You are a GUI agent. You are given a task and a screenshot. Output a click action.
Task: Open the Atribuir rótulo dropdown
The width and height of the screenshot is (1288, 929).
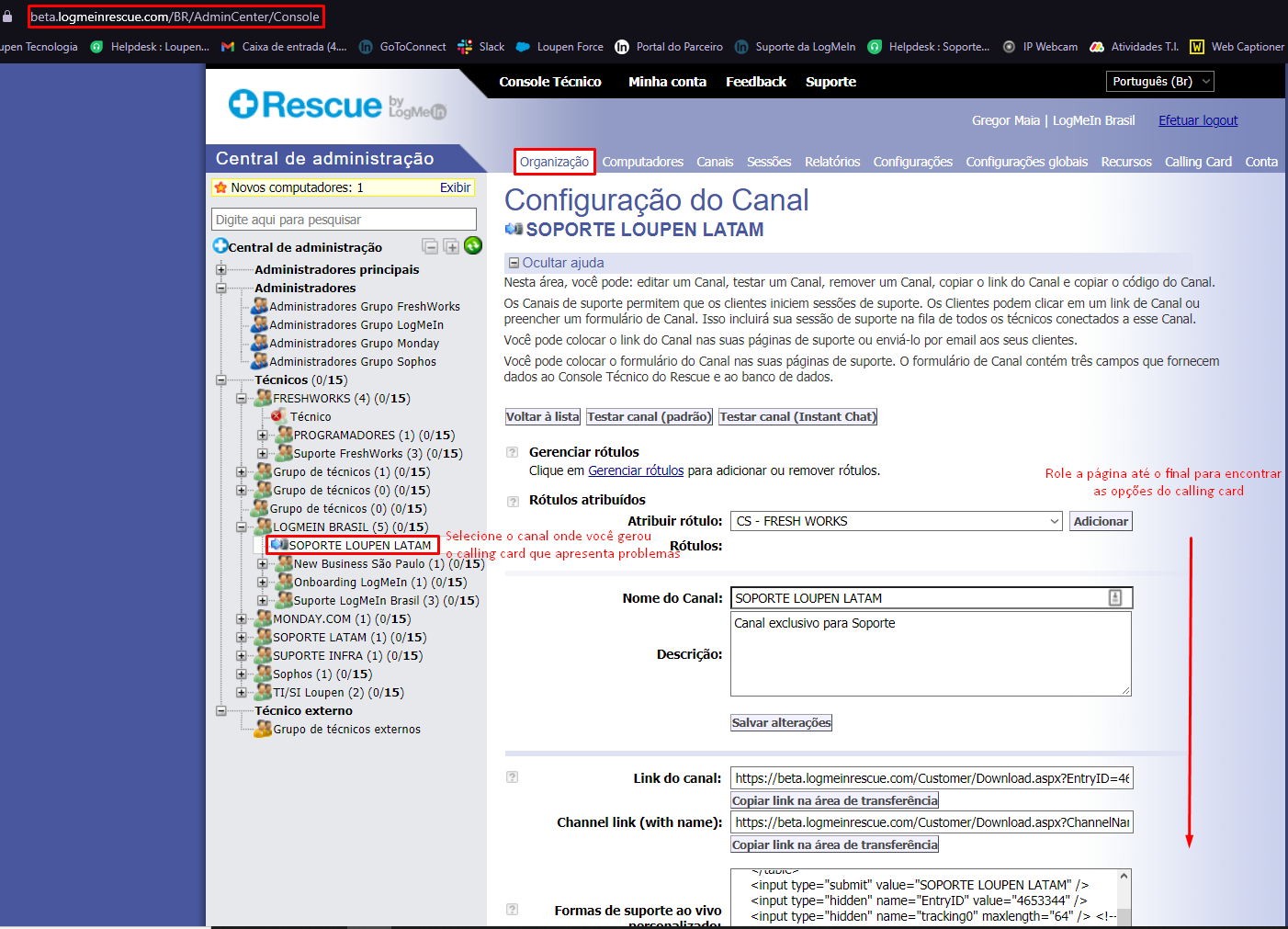coord(897,521)
